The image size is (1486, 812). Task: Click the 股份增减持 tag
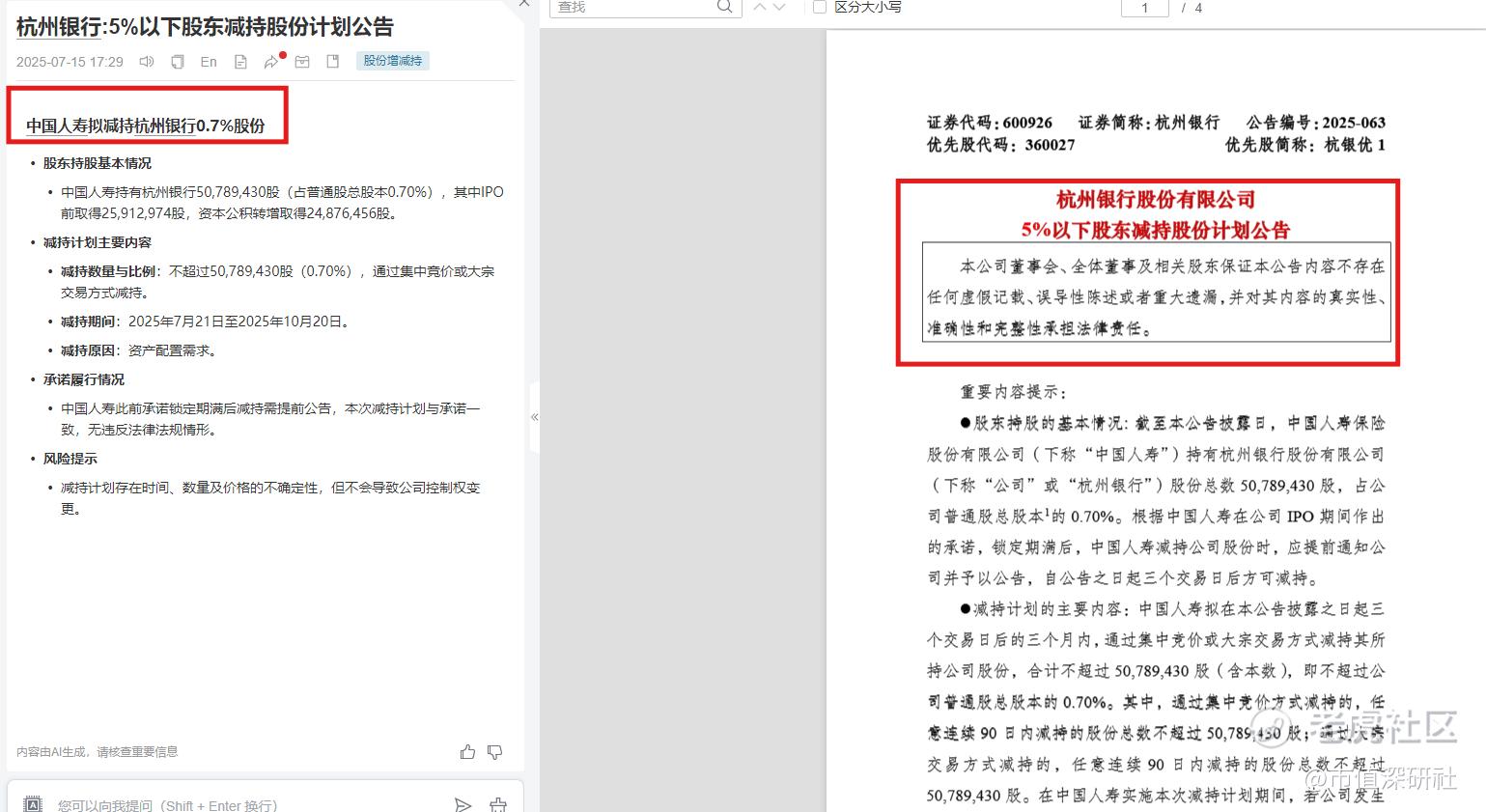tap(393, 61)
